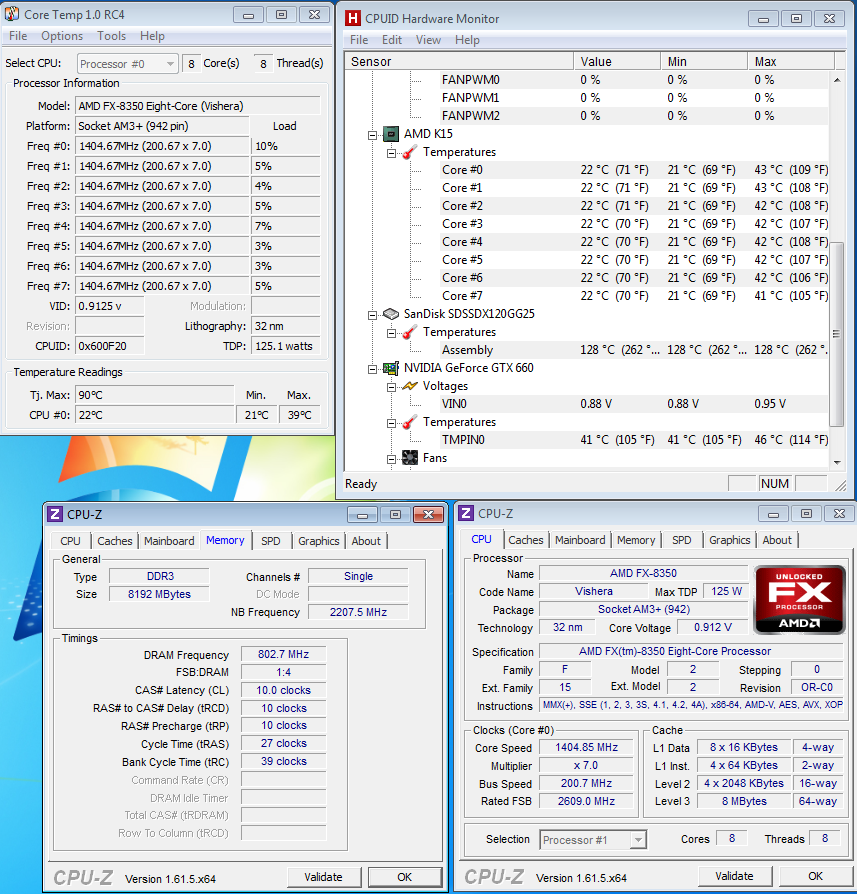Screen dimensions: 857x894
Task: Collapse NVIDIA Temperatures node
Action: coord(391,424)
